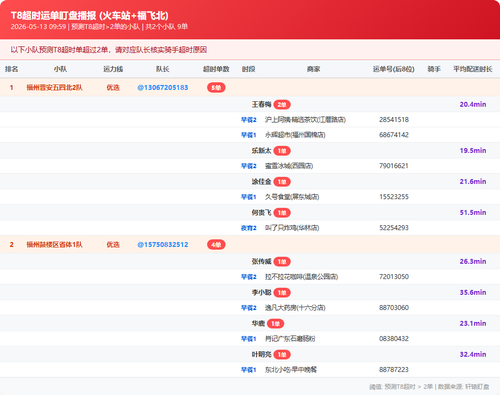The image size is (500, 395).
Task: Click merchant 东北小吃·早中晚餐
Action: coord(291,370)
